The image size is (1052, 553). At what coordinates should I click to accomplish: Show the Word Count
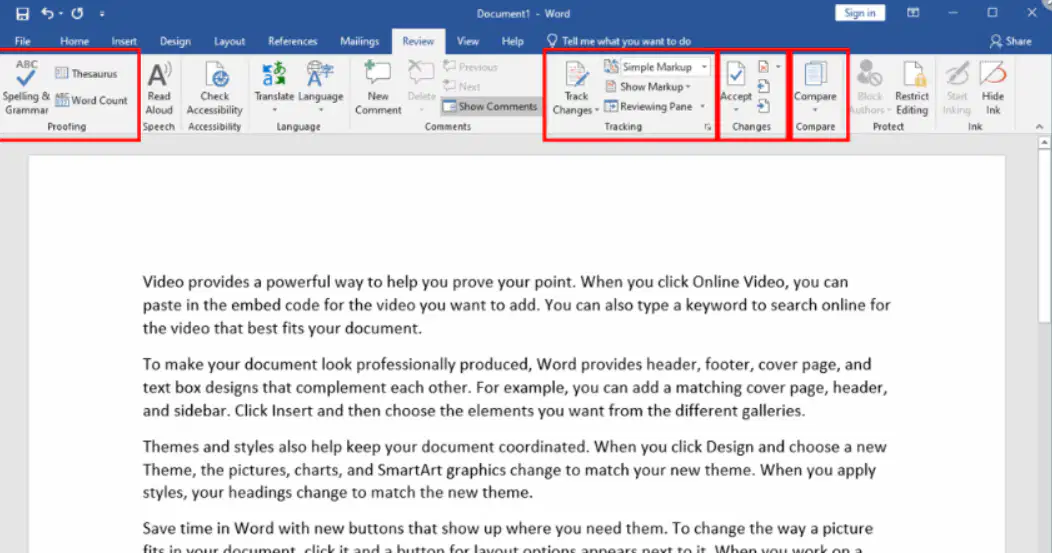click(x=91, y=100)
